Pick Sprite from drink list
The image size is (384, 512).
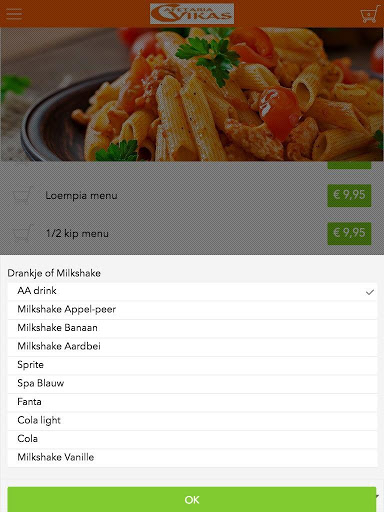192,365
